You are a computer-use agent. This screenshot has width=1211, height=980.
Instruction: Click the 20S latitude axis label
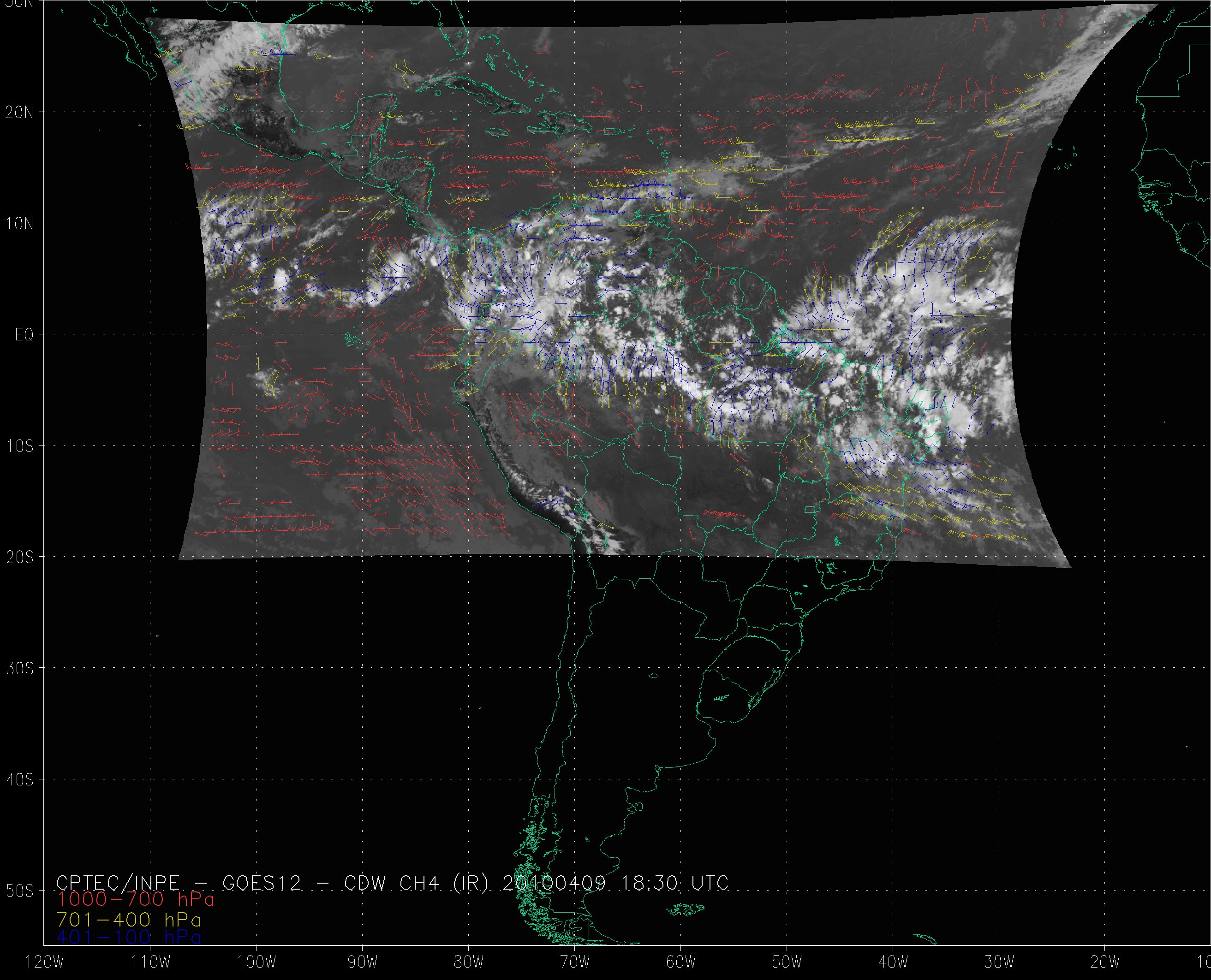pyautogui.click(x=19, y=557)
